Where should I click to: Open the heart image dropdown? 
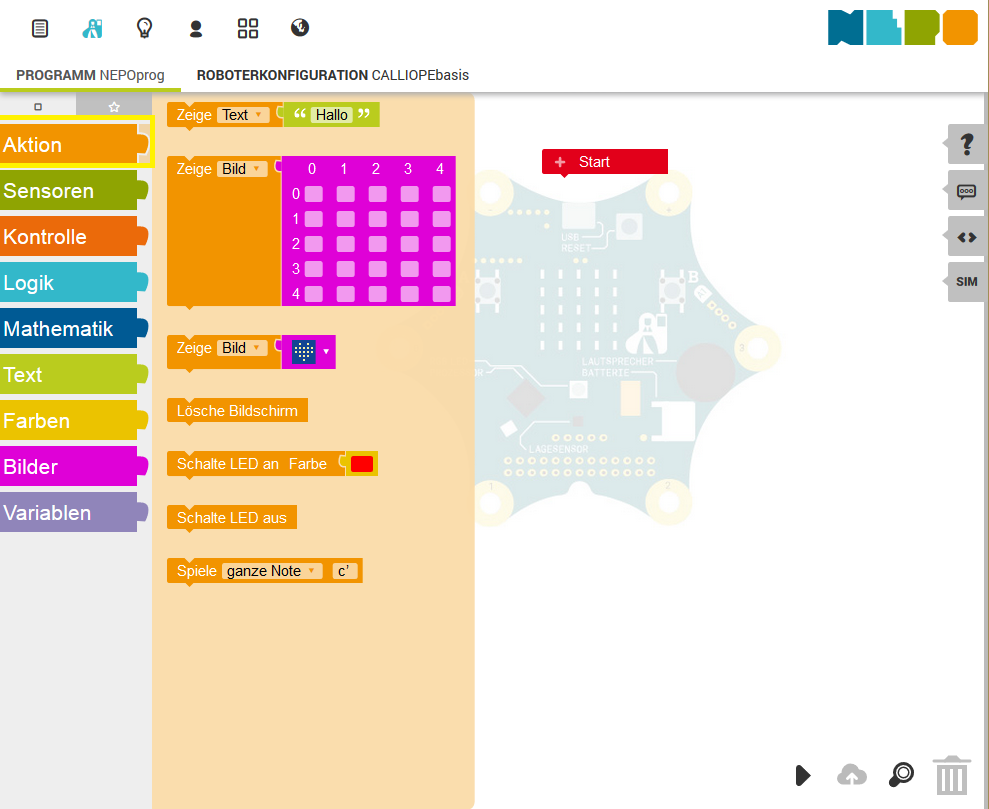click(312, 351)
